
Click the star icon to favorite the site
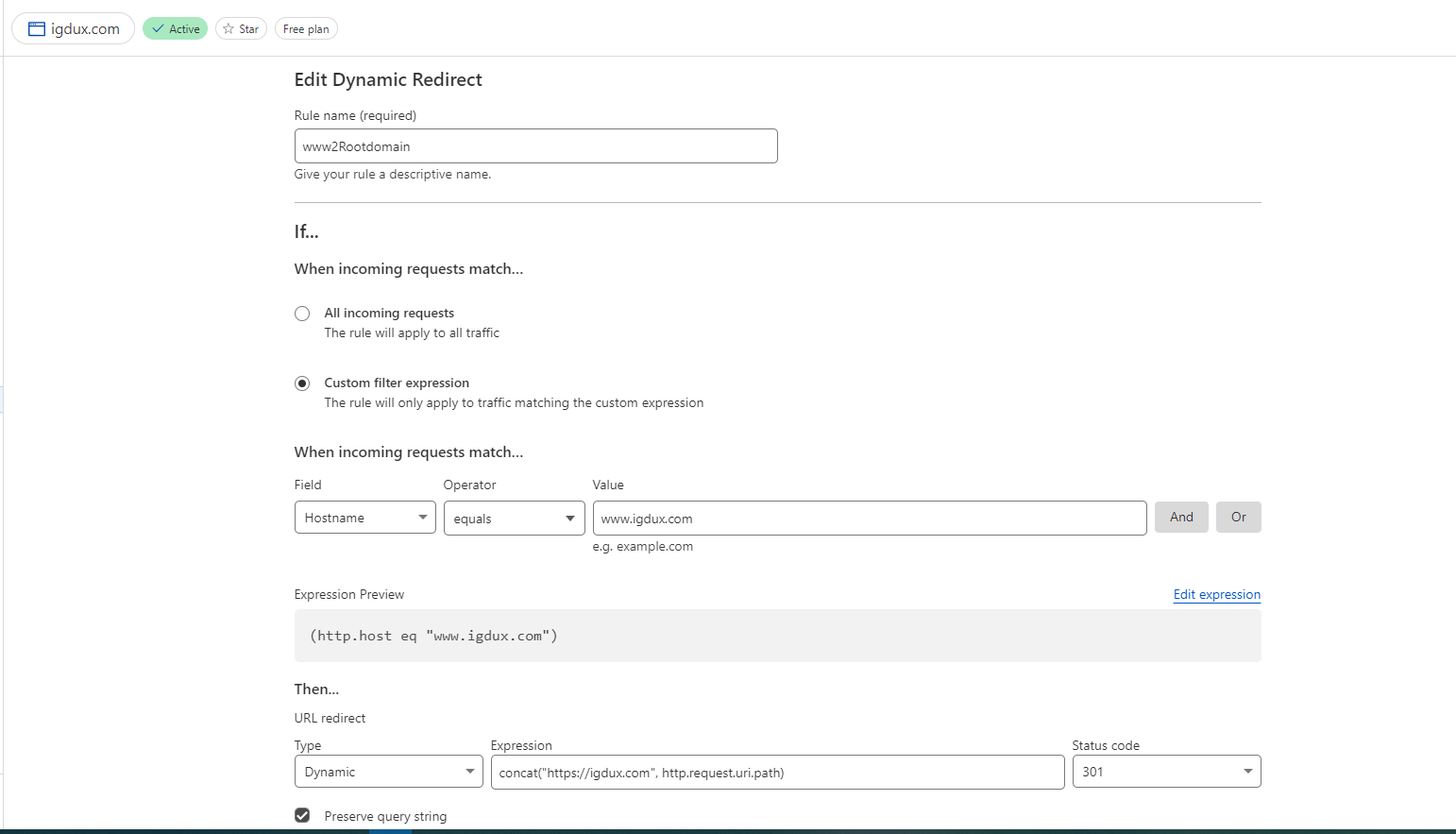(x=229, y=29)
